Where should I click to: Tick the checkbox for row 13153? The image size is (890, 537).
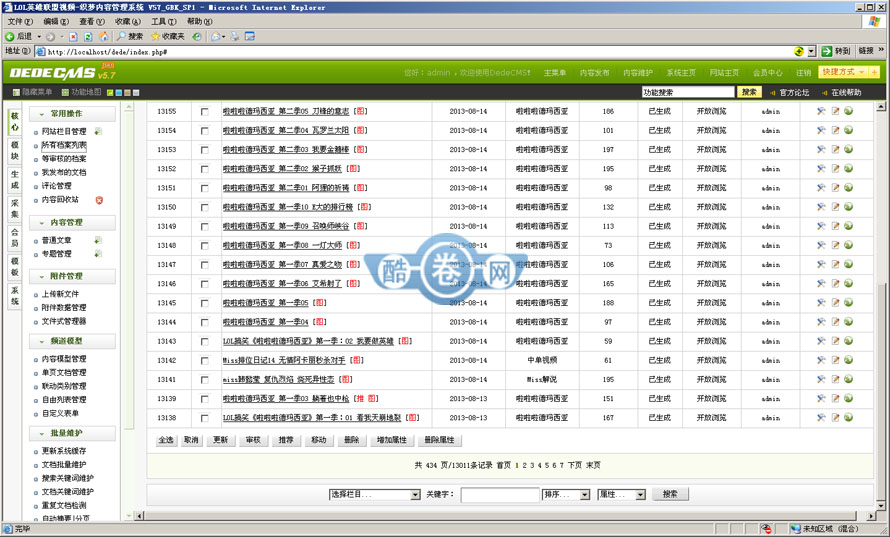pos(204,150)
